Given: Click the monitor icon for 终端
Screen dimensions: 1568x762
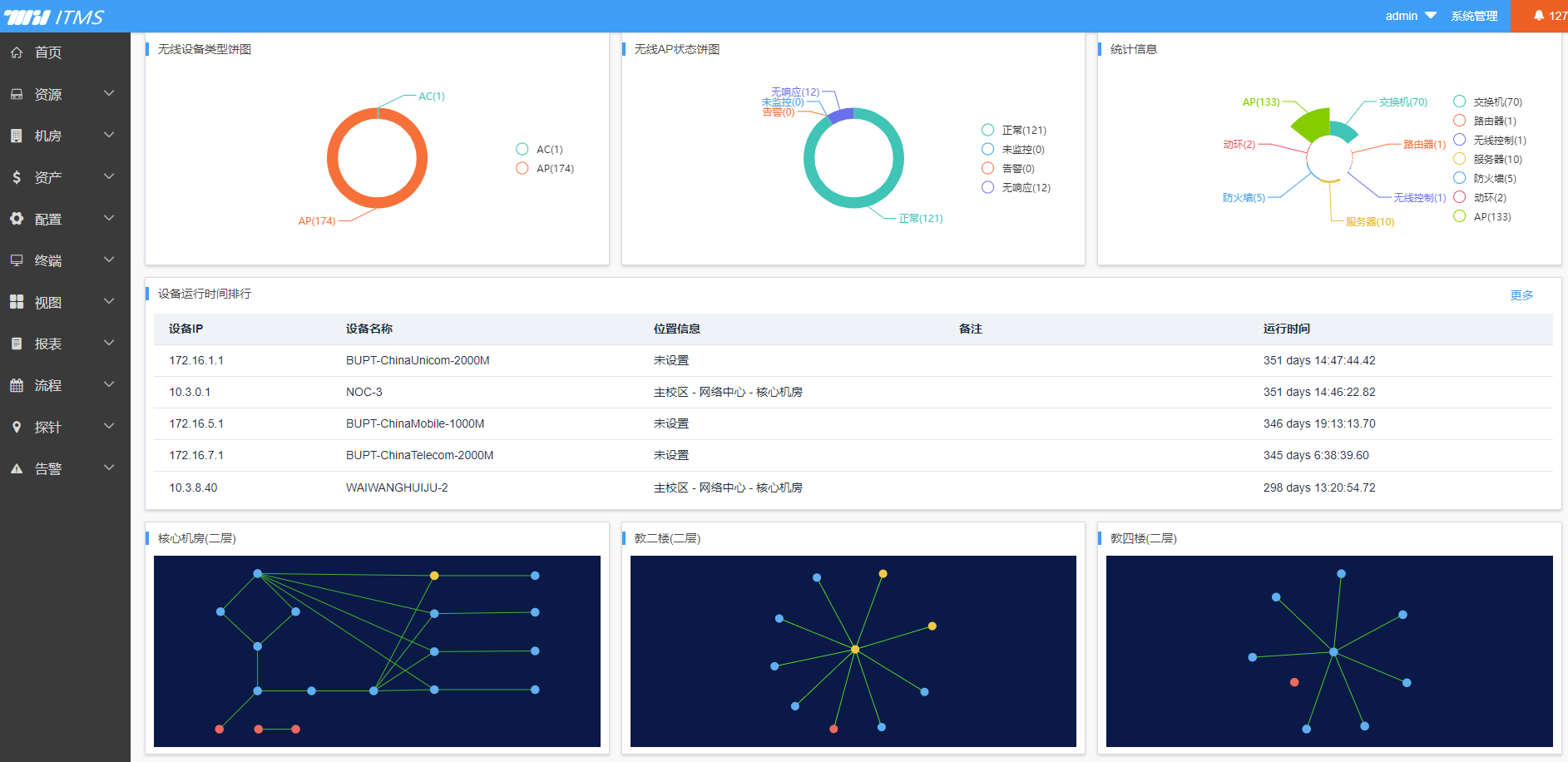Looking at the screenshot, I should [x=17, y=260].
